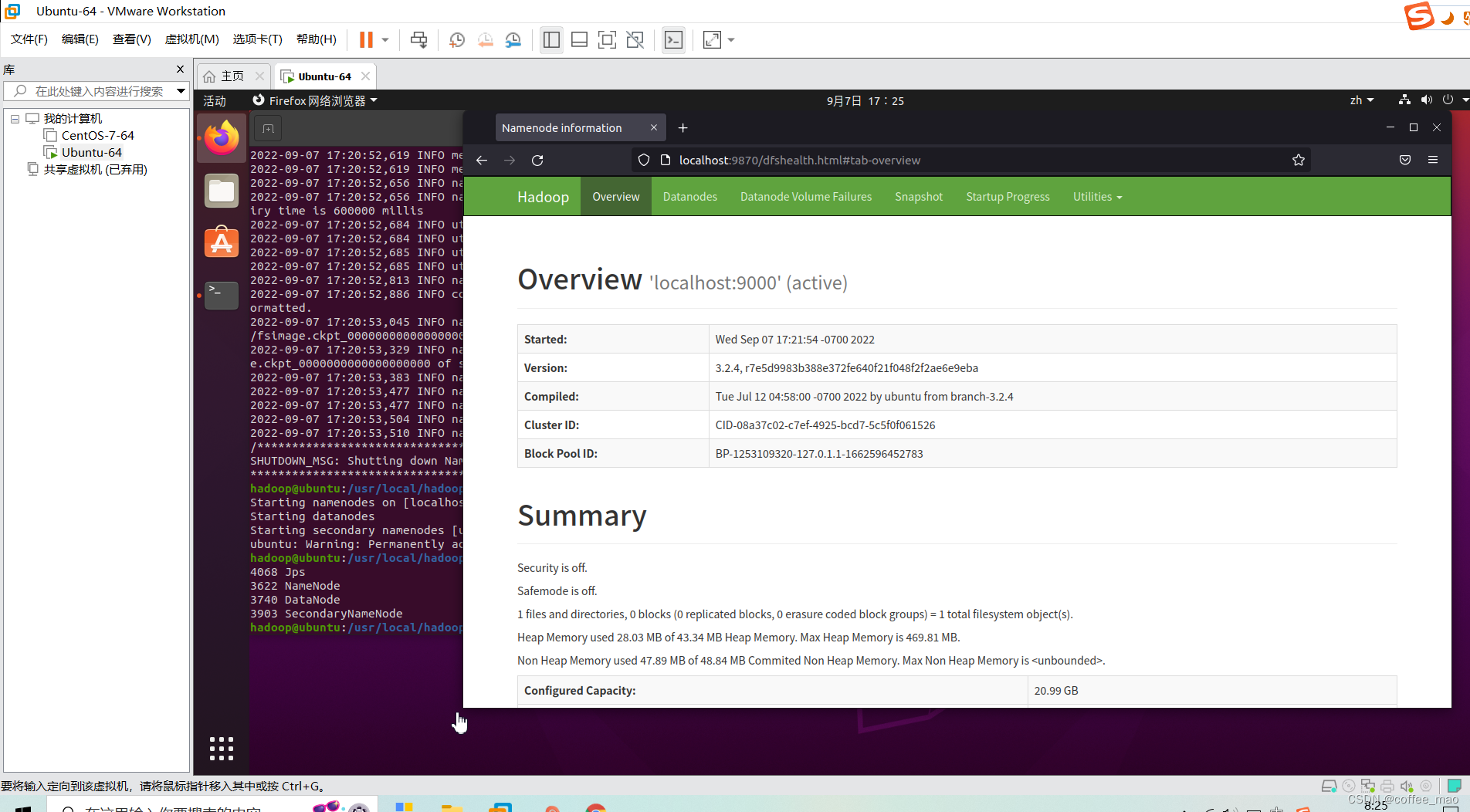Open the 编辑(E) menu

coord(80,39)
